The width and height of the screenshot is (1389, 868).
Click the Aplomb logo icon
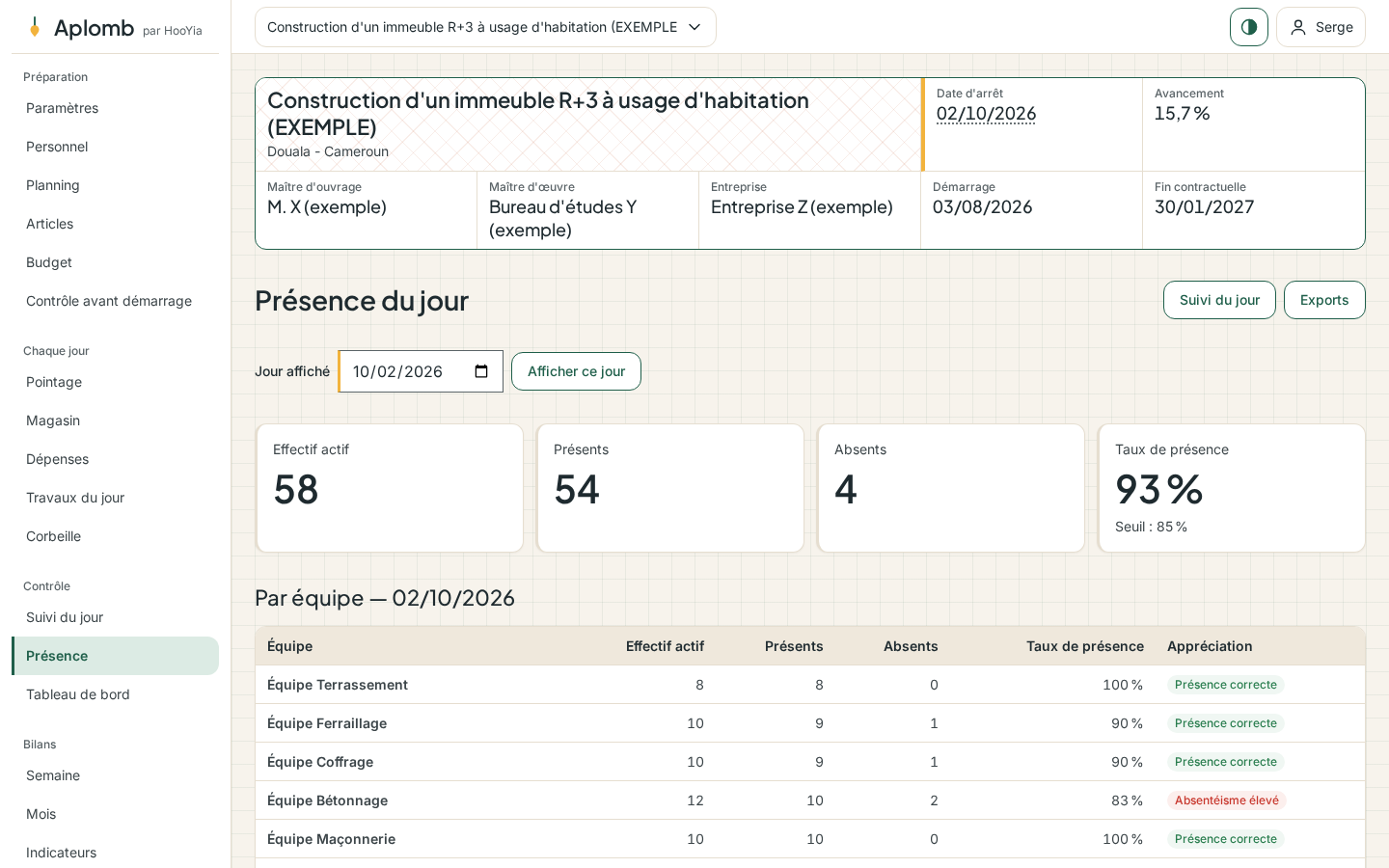[35, 27]
